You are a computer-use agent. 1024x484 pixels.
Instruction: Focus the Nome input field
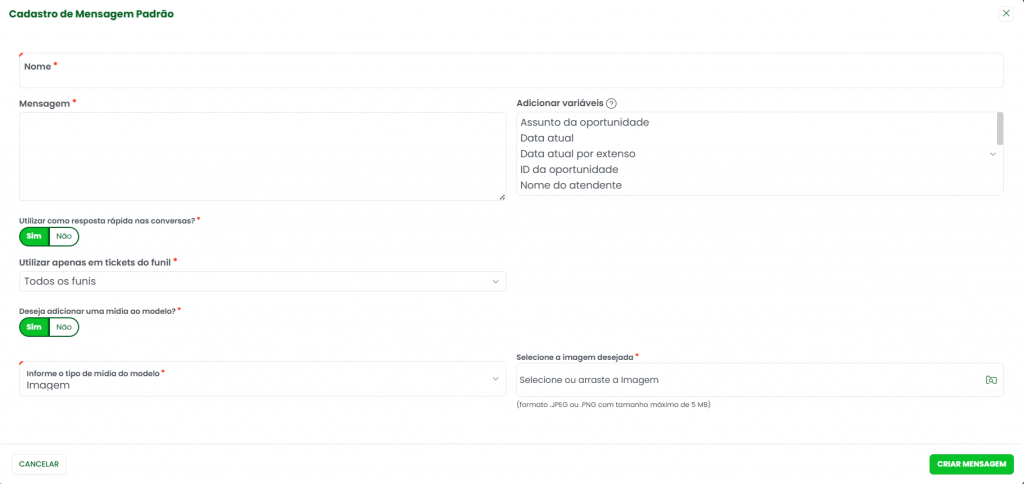coord(511,71)
